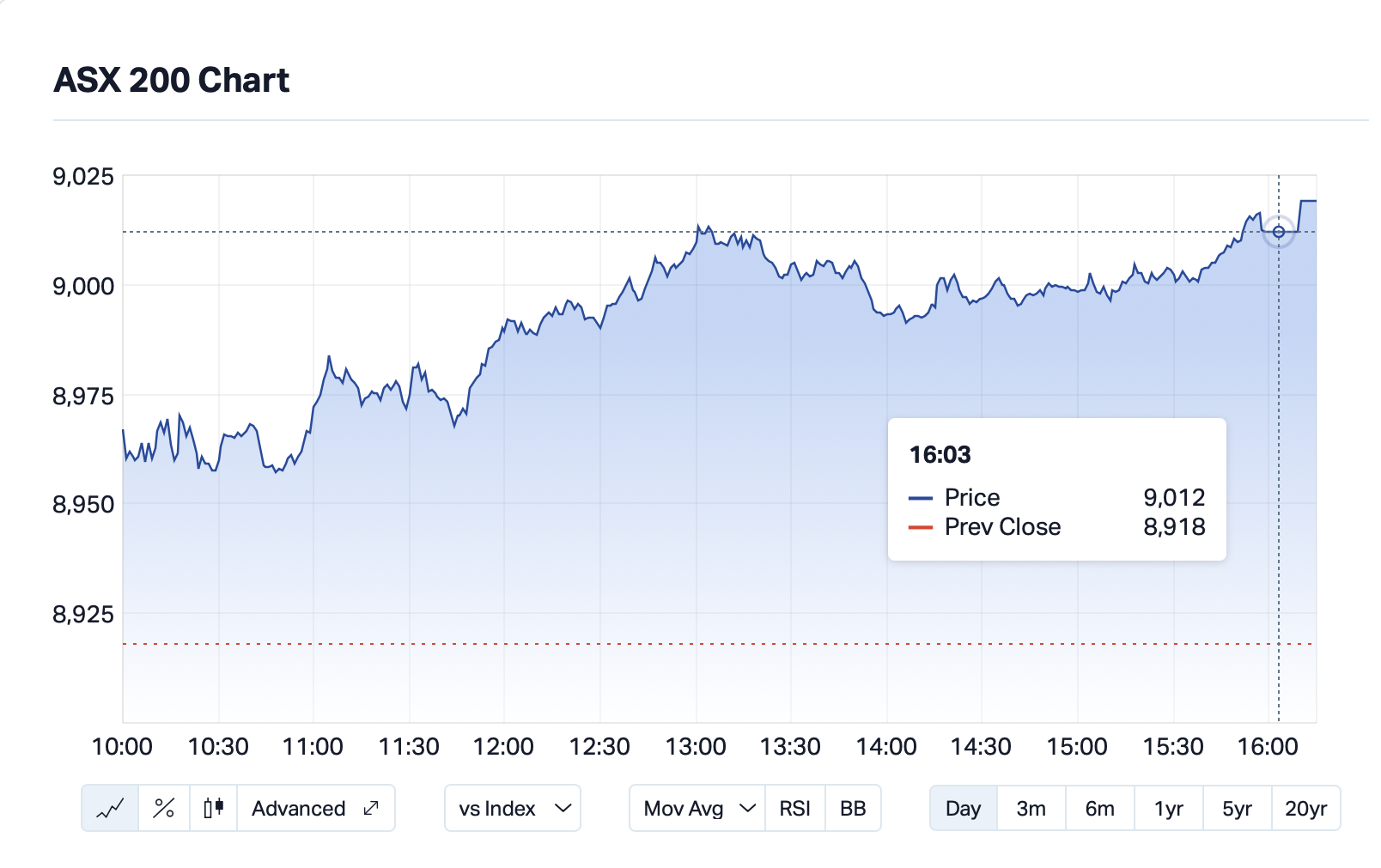The height and width of the screenshot is (868, 1381).
Task: Enable the BB indicator
Action: pos(854,808)
